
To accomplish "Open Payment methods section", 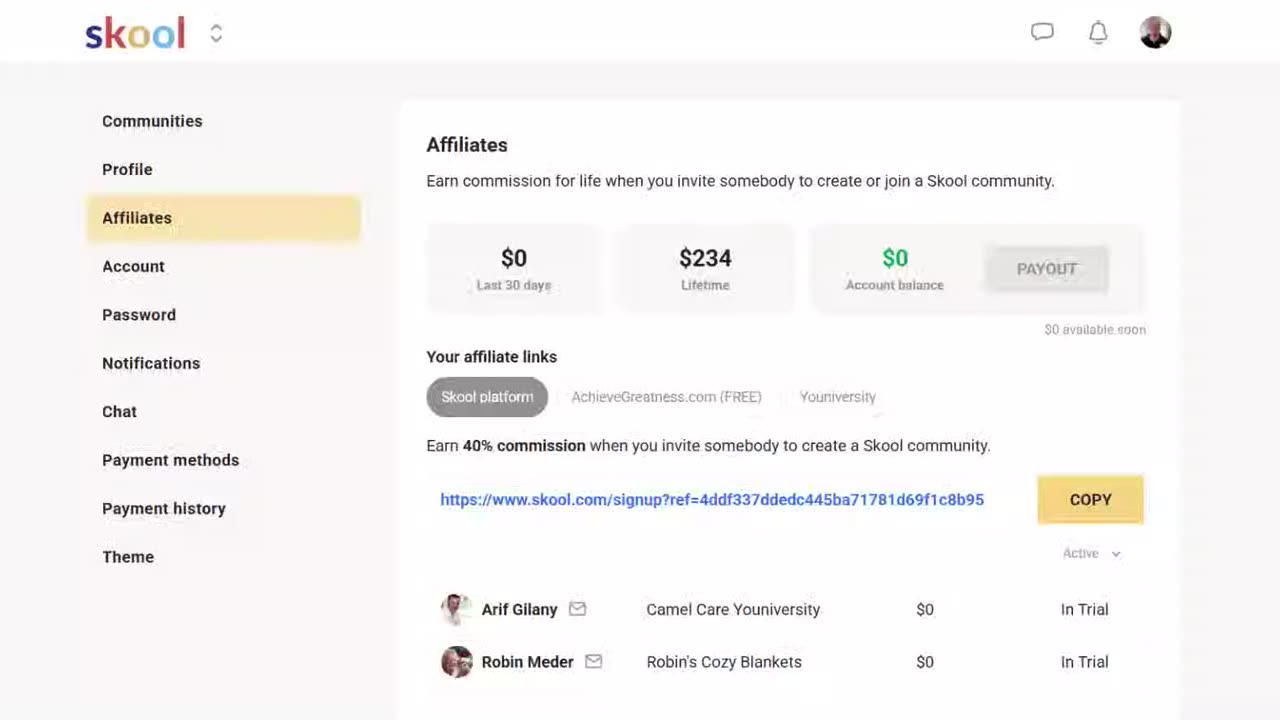I will pos(170,460).
